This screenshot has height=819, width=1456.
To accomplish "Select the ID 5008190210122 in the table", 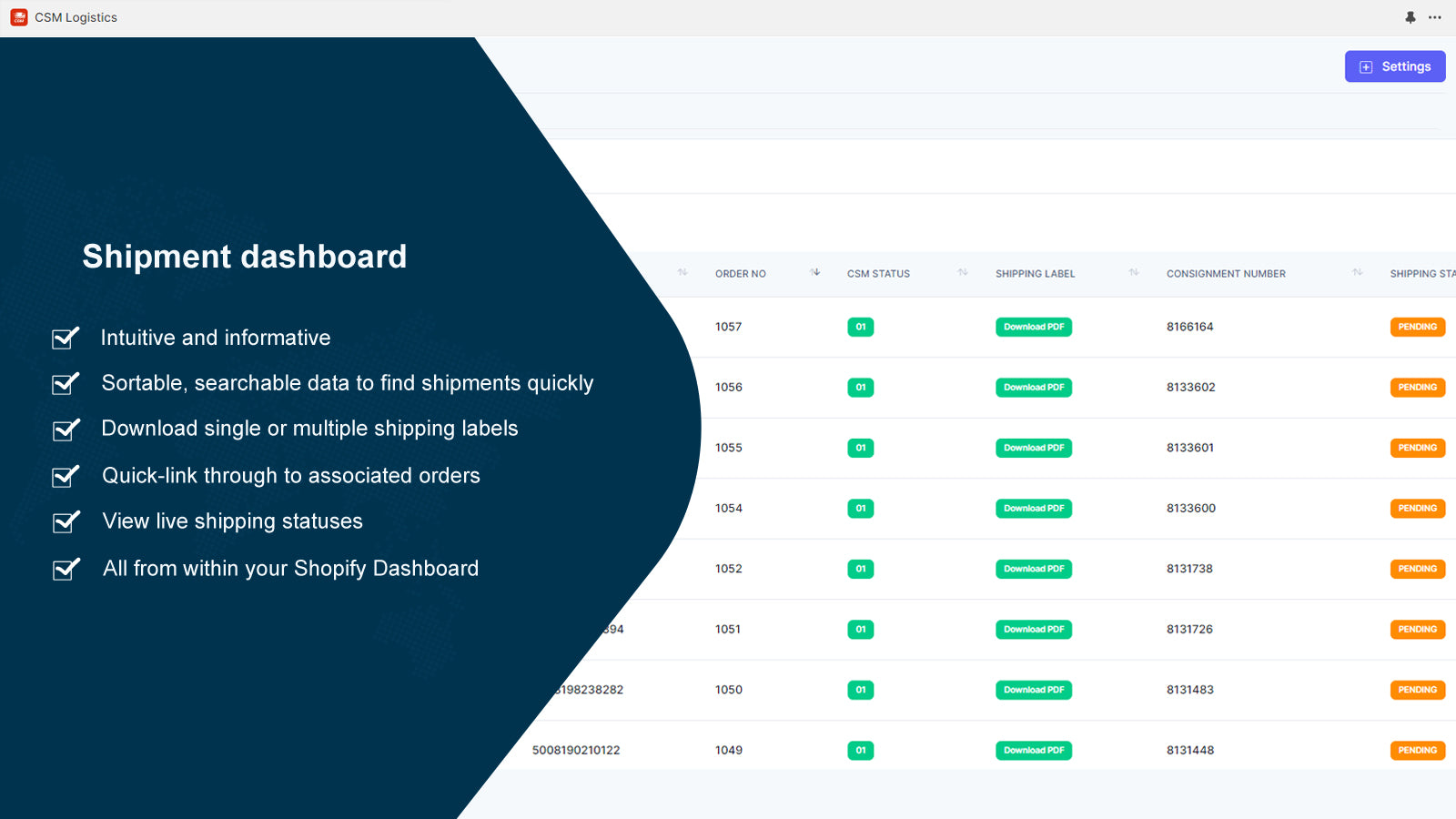I will [576, 751].
